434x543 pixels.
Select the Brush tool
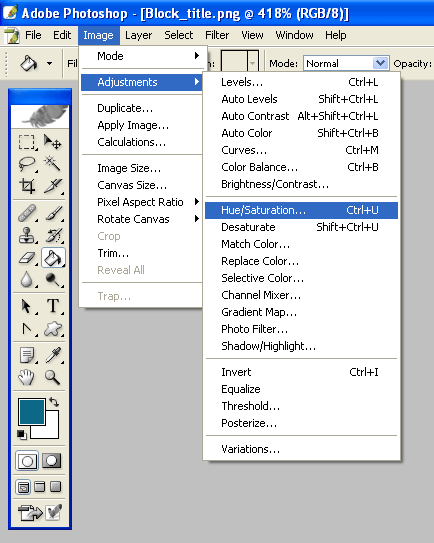click(x=53, y=213)
